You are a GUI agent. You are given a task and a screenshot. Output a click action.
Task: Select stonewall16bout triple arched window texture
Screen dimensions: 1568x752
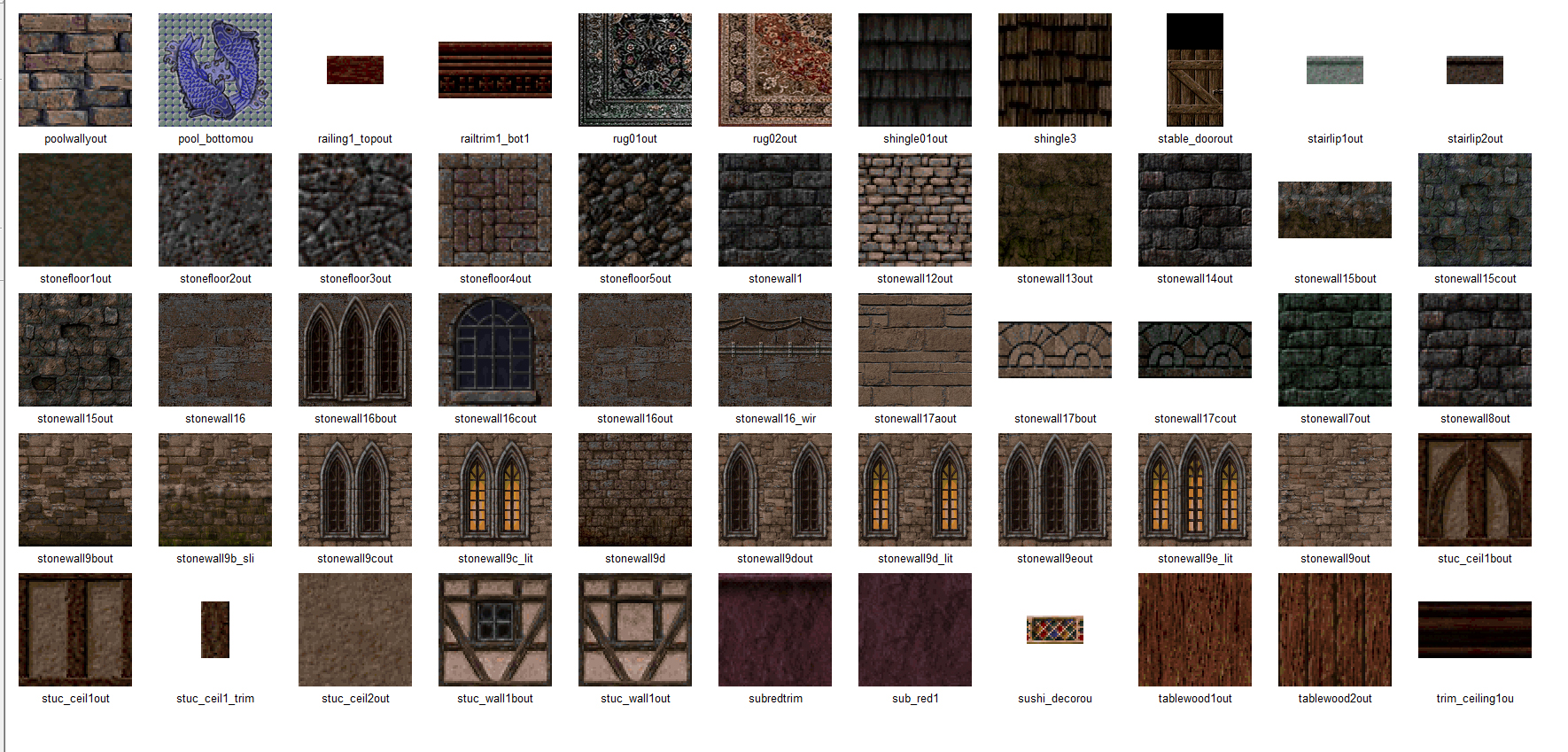tap(355, 350)
